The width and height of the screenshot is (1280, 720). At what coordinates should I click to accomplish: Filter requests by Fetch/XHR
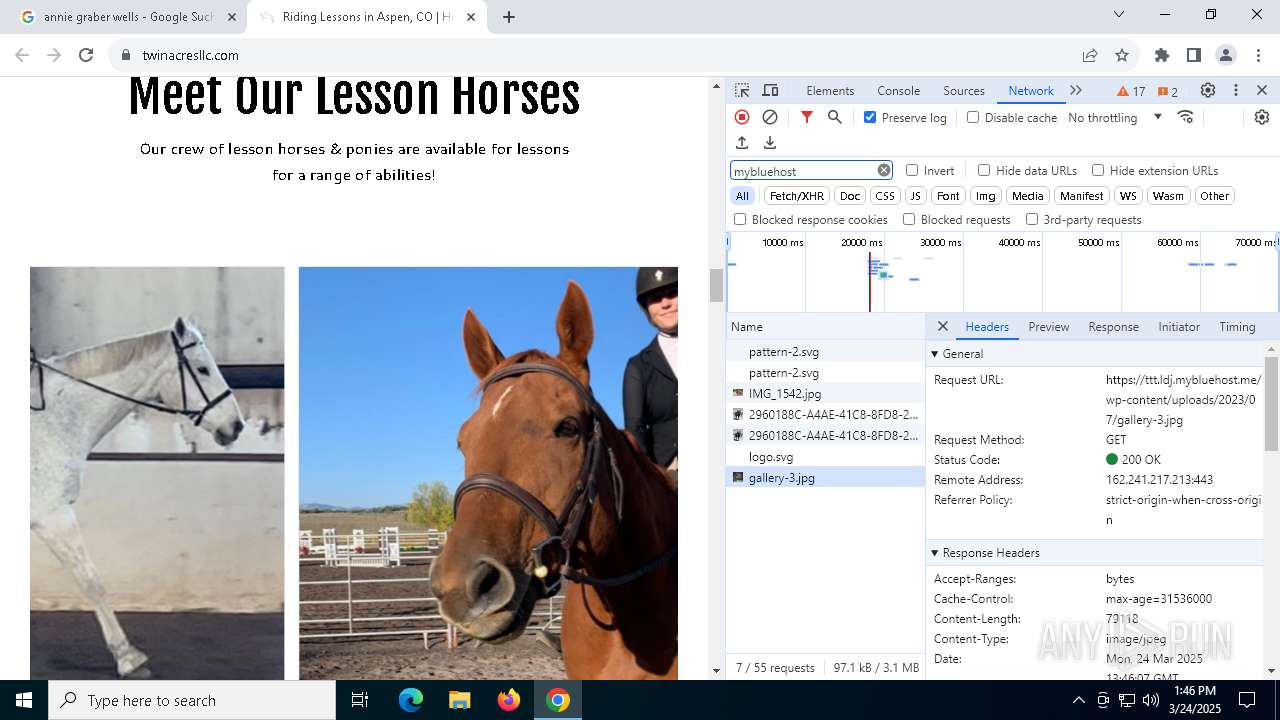point(797,196)
